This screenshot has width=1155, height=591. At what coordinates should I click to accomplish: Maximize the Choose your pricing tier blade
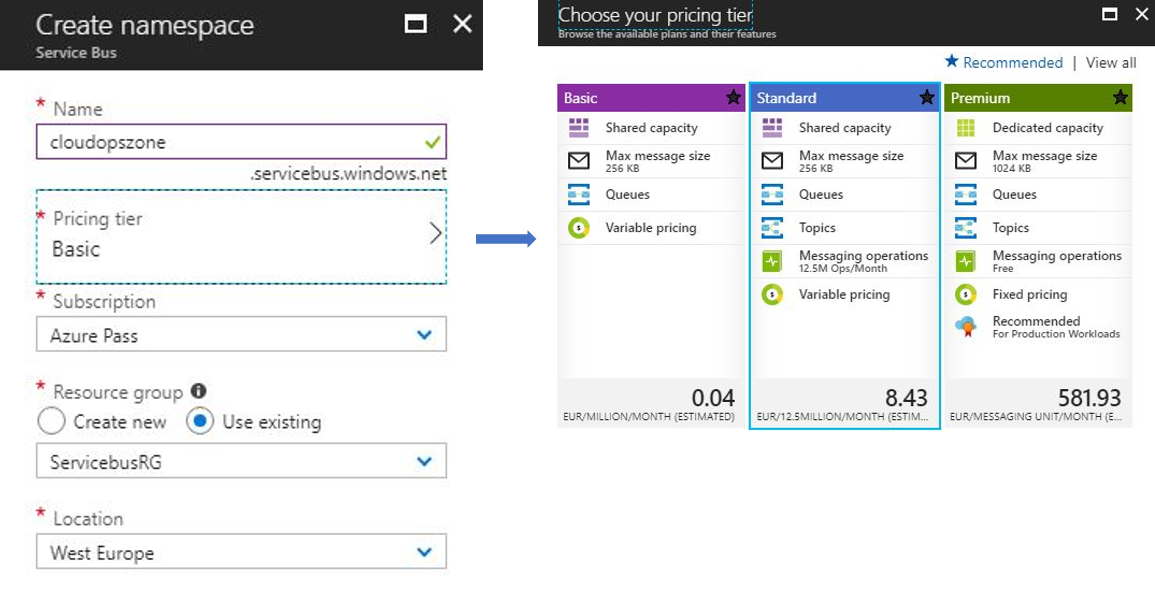coord(1109,14)
